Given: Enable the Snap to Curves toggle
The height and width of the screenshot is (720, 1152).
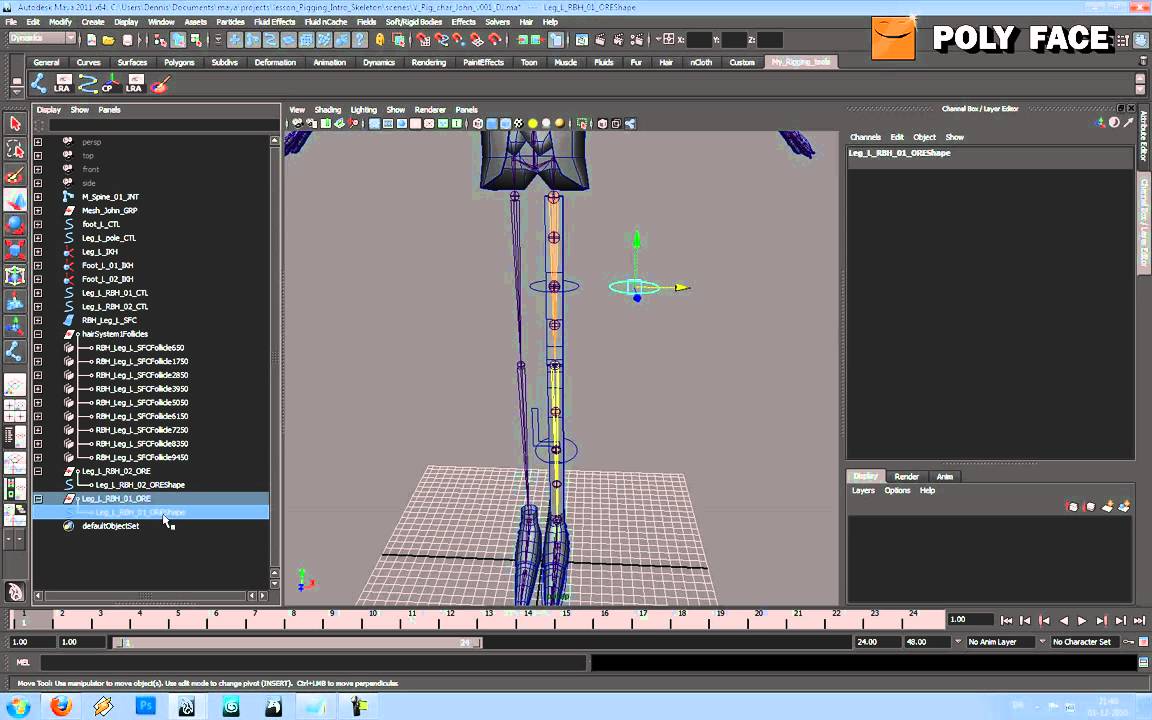Looking at the screenshot, I should (x=441, y=40).
